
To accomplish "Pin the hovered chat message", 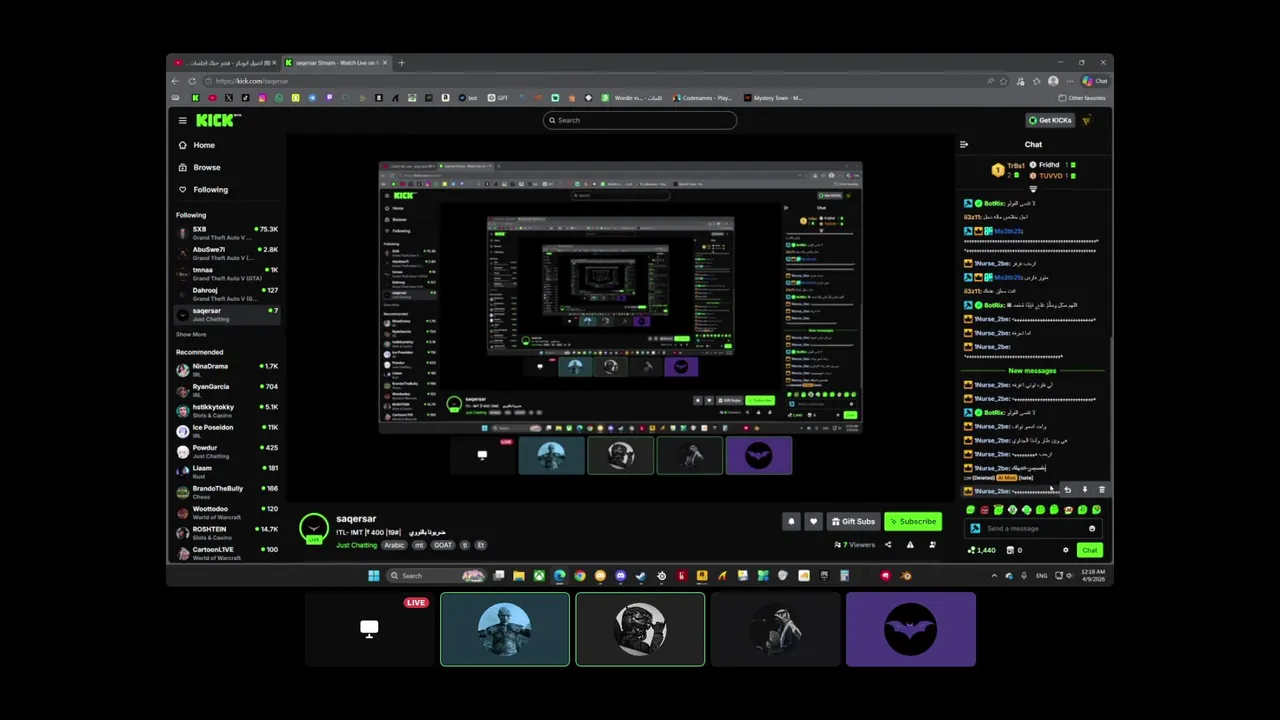I will (x=1084, y=490).
